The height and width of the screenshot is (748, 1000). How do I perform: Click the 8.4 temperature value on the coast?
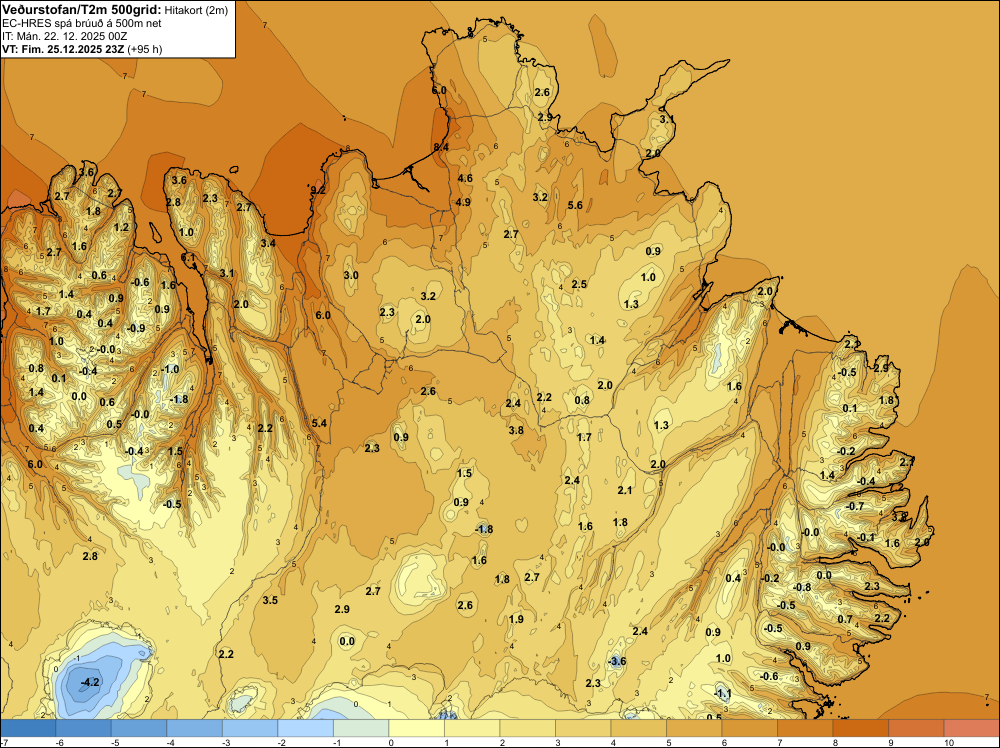pyautogui.click(x=441, y=147)
